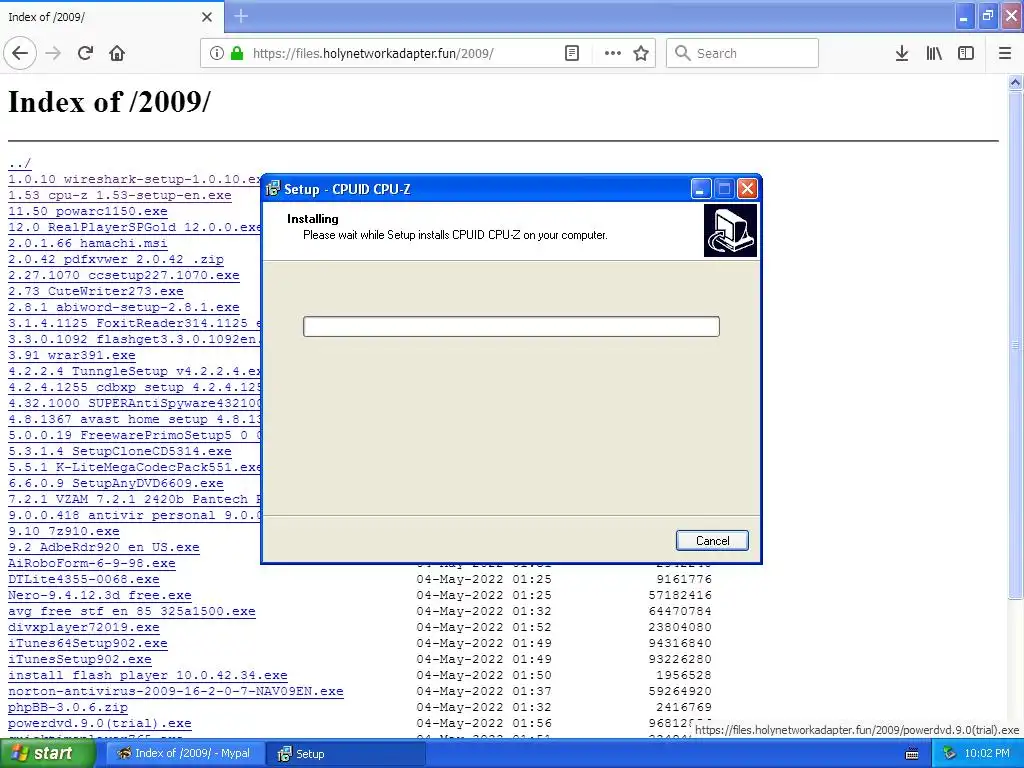The height and width of the screenshot is (768, 1024).
Task: Click the Setup title bar icon
Action: point(273,189)
